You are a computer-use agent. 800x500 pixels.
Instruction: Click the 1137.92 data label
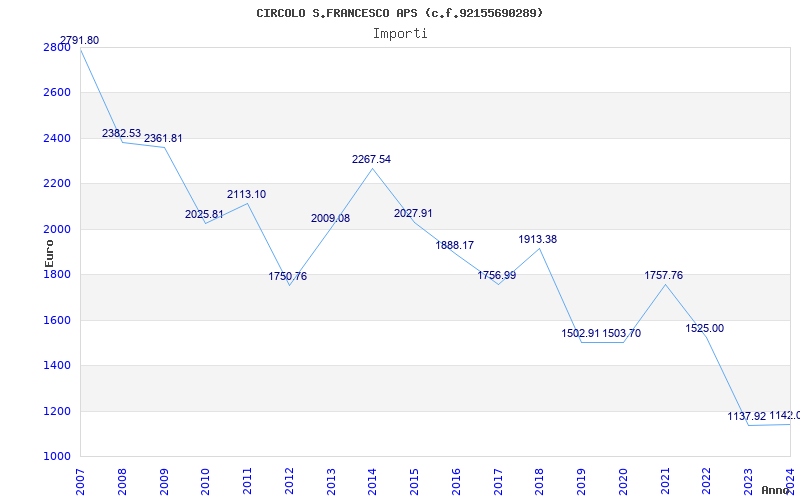click(x=747, y=416)
